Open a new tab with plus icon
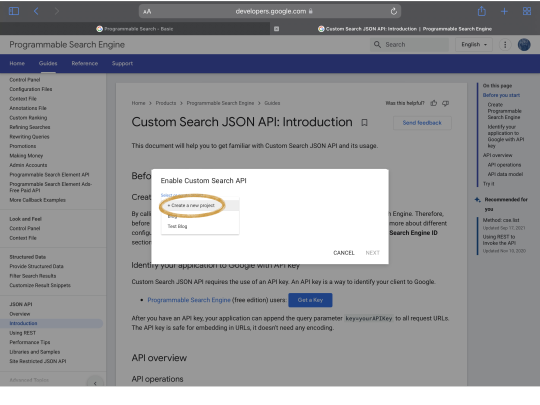This screenshot has width=540, height=405. pyautogui.click(x=504, y=11)
